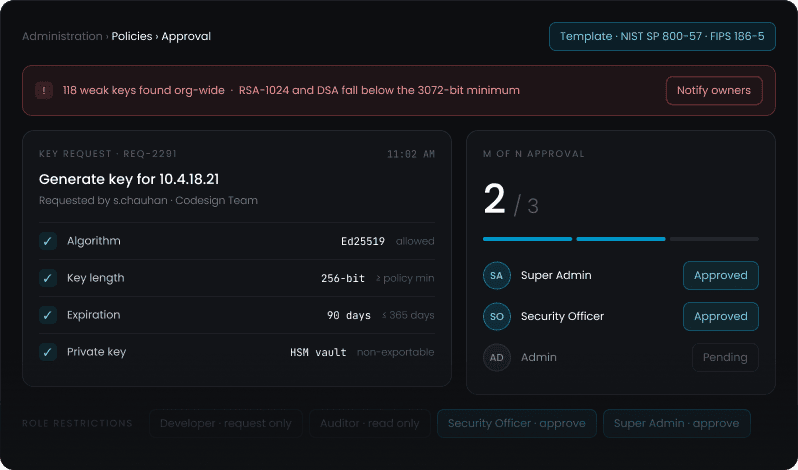Click the 256-bit key length value
Screen dimensions: 798x470
click(343, 278)
